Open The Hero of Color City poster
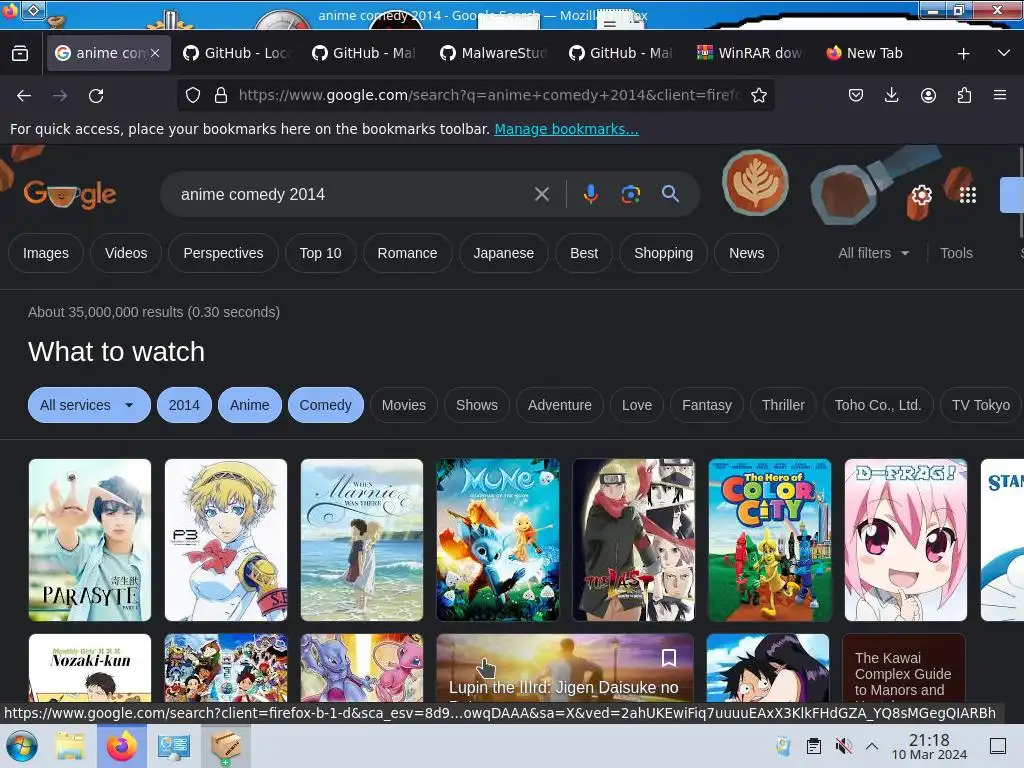The height and width of the screenshot is (768, 1024). click(769, 540)
